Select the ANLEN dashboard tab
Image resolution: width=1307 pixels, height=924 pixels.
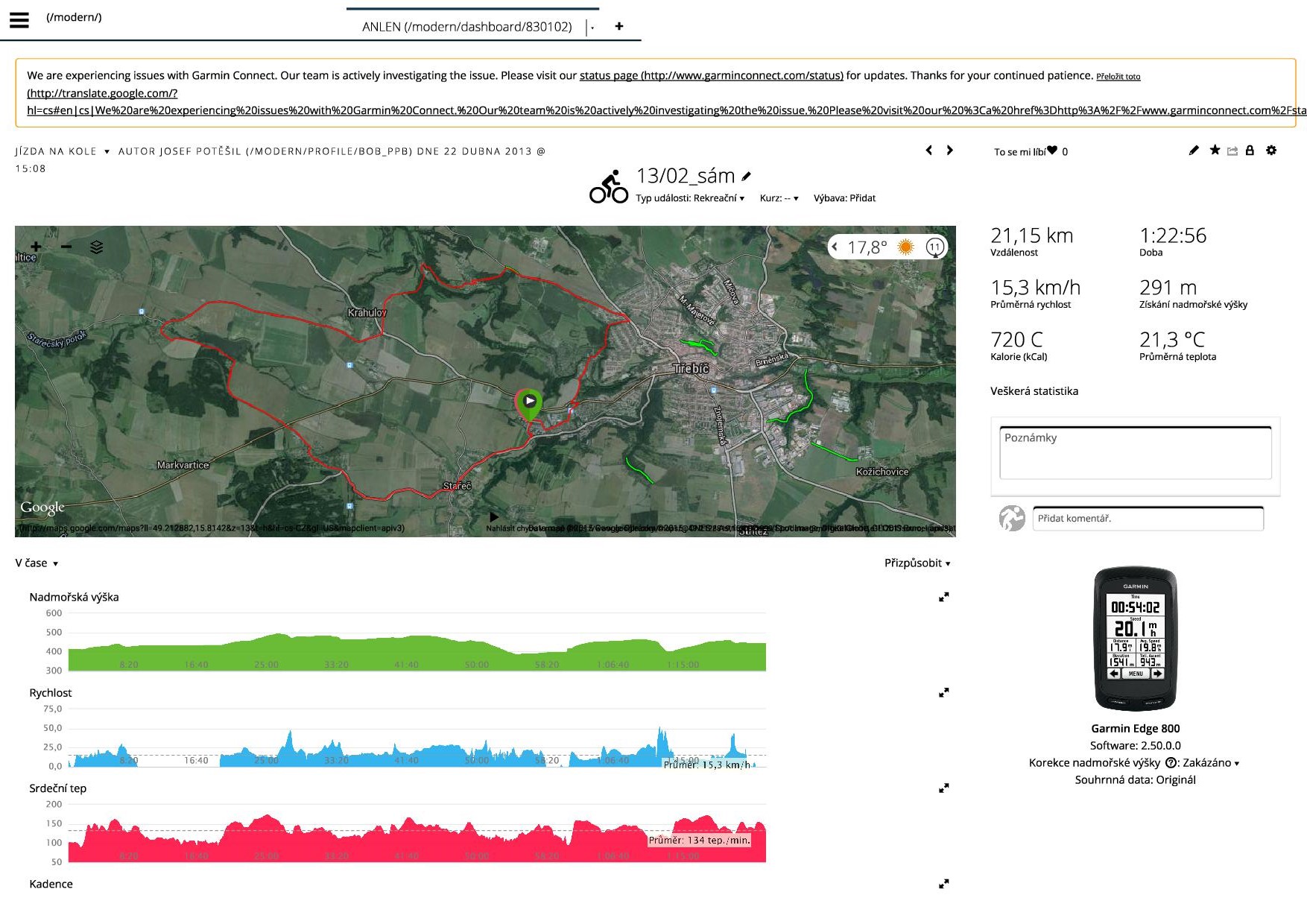click(466, 27)
